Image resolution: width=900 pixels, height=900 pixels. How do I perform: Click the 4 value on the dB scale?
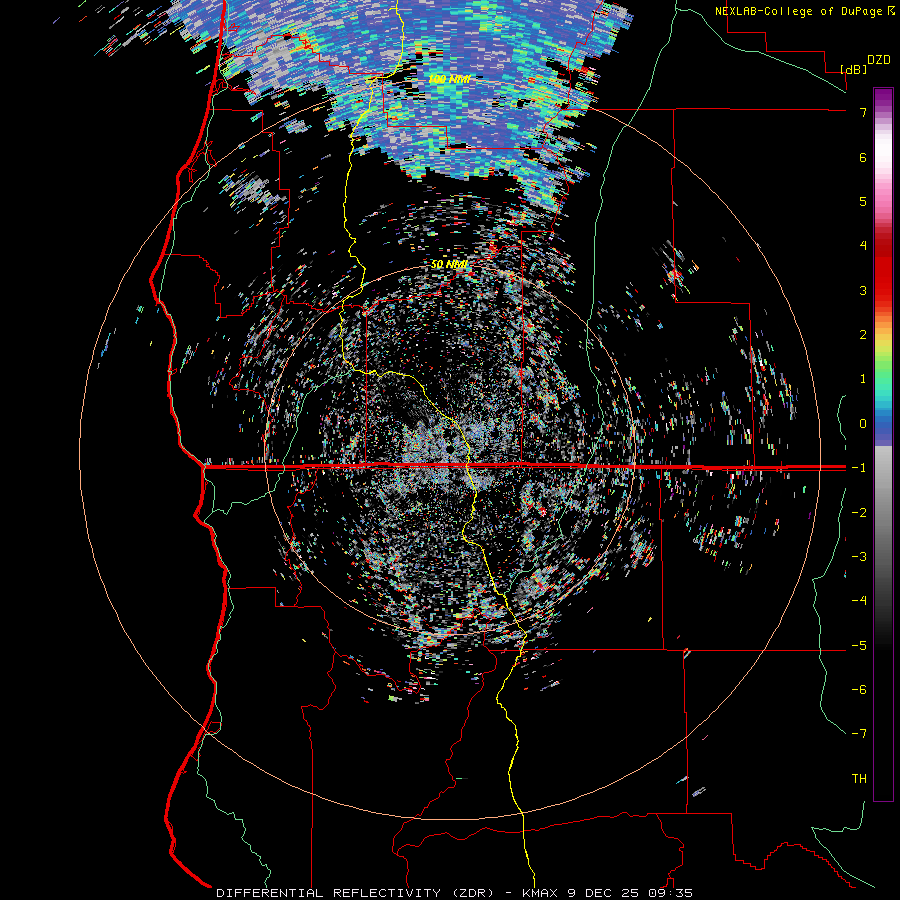point(863,246)
